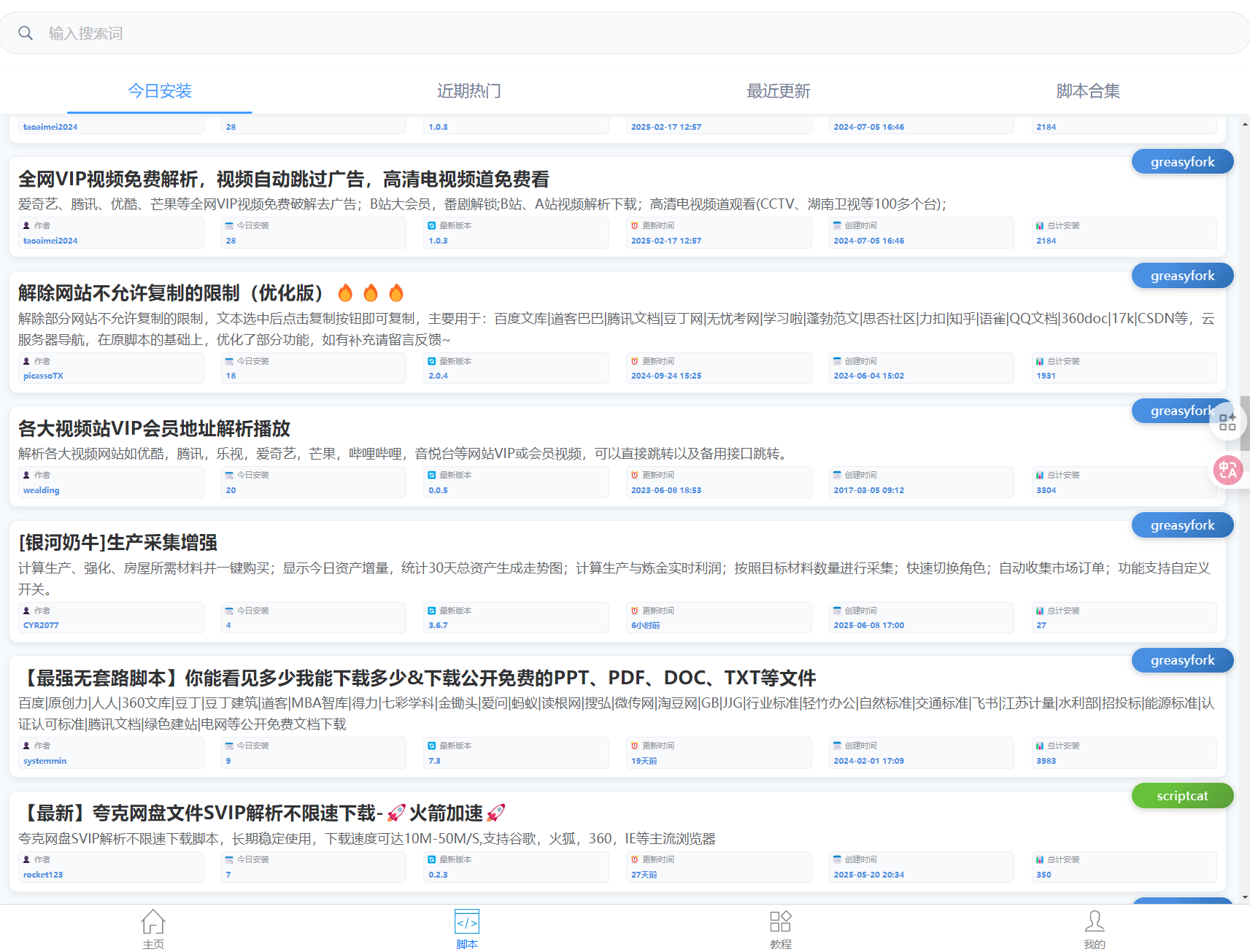This screenshot has width=1250, height=952.
Task: Click creation time 2025-05-20 20:34
Action: point(869,875)
